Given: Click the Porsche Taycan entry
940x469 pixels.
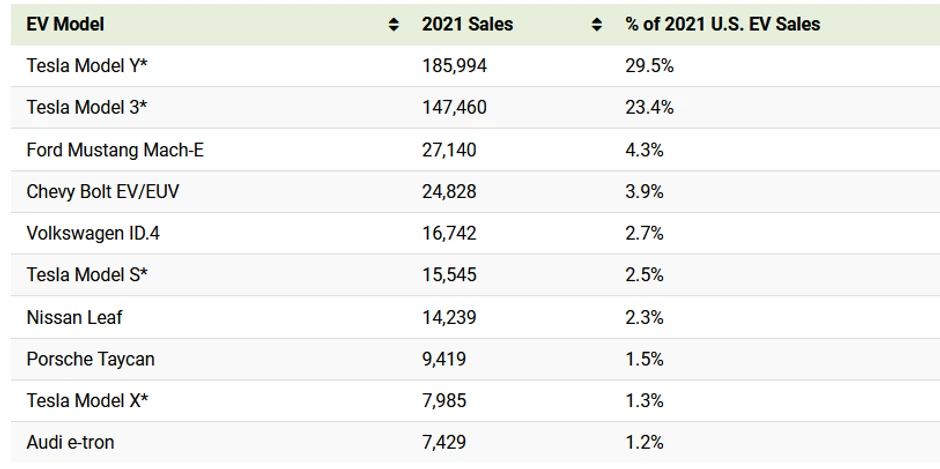Looking at the screenshot, I should tap(90, 358).
